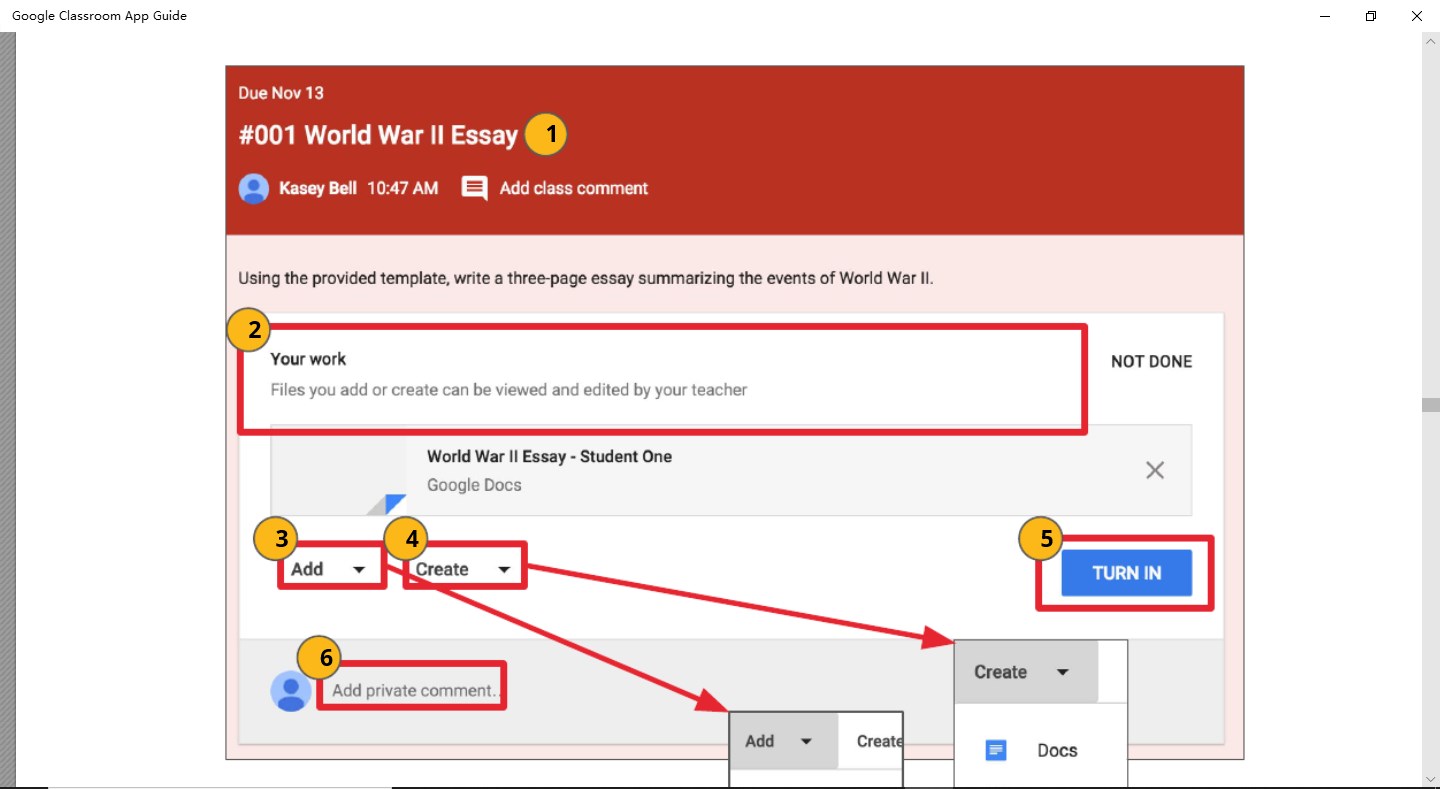Restore down the app guide window
This screenshot has height=789, width=1440.
1371,16
